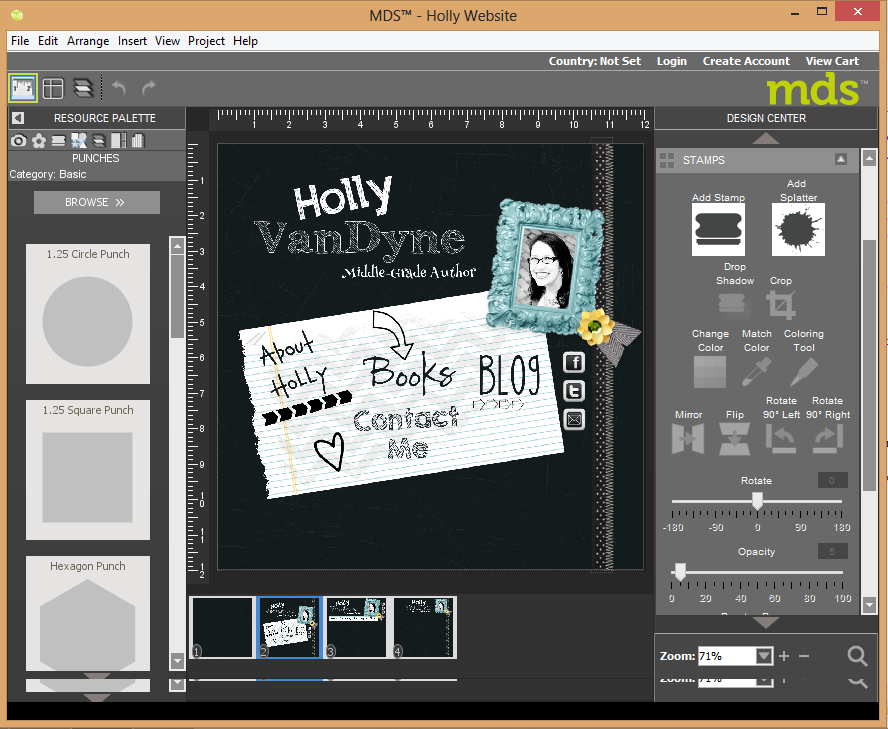888x729 pixels.
Task: Click Create Account link
Action: [746, 61]
